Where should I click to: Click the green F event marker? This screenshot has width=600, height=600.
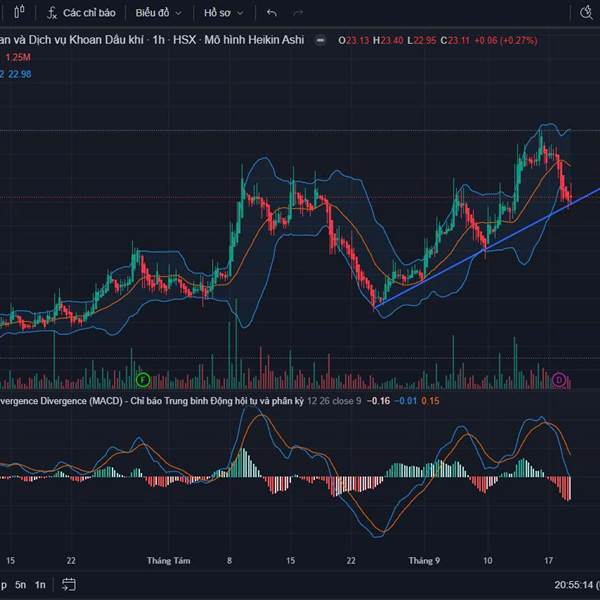point(142,379)
